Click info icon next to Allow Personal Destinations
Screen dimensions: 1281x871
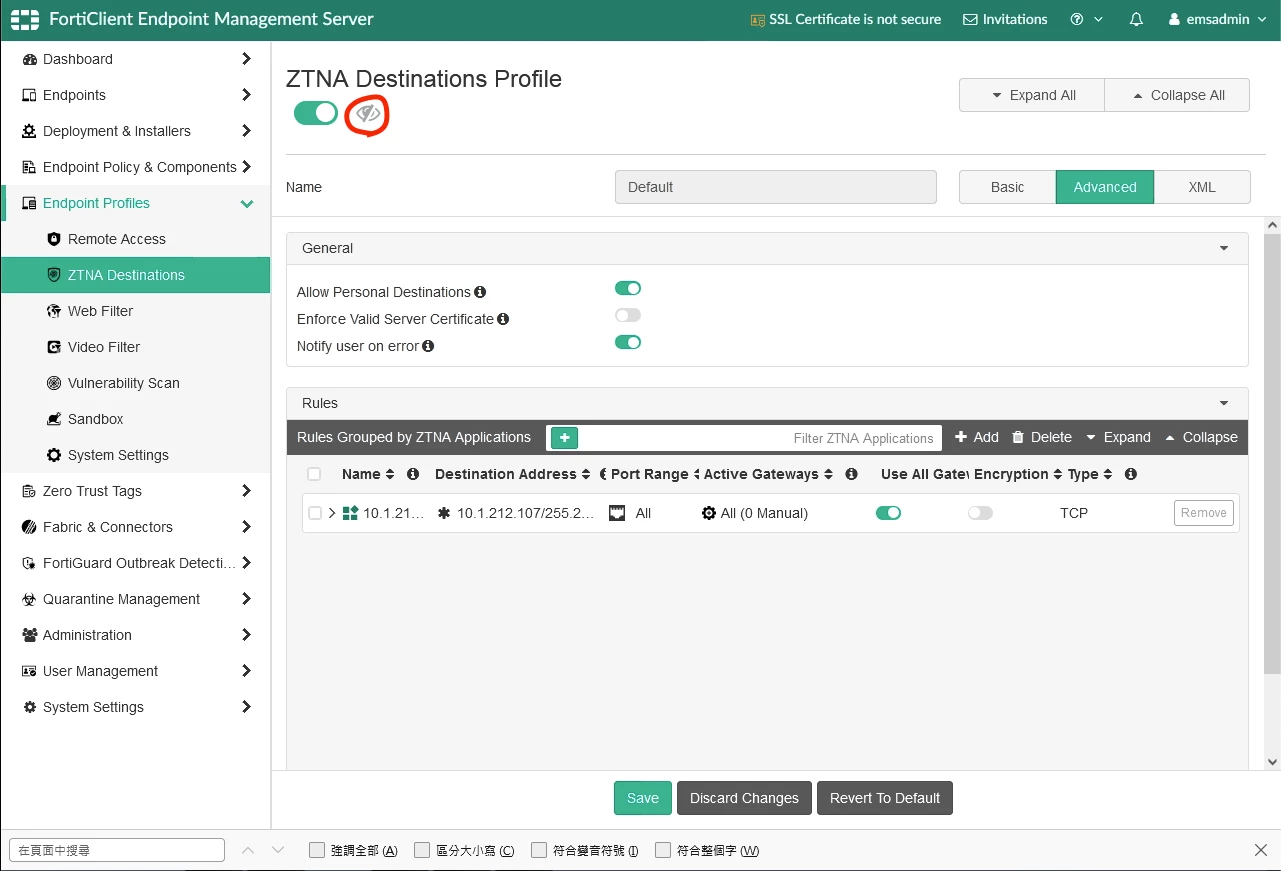480,292
